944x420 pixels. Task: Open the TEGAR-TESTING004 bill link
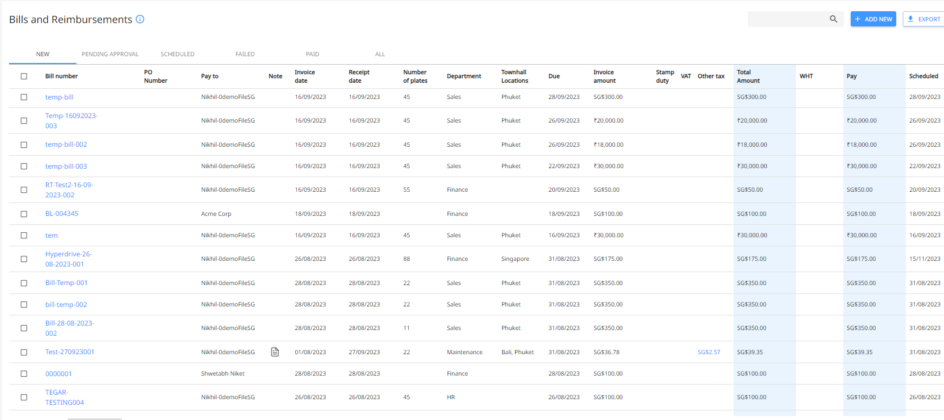click(x=64, y=397)
